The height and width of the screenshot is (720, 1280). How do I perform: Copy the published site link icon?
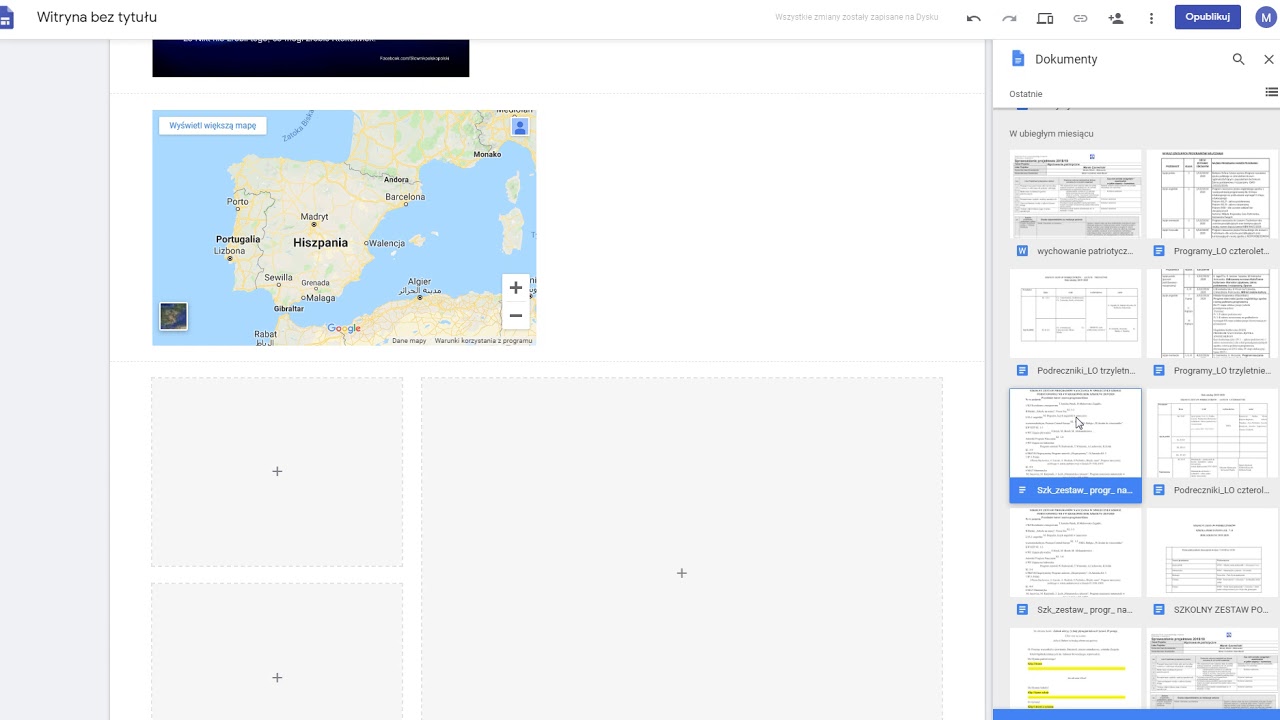1080,18
